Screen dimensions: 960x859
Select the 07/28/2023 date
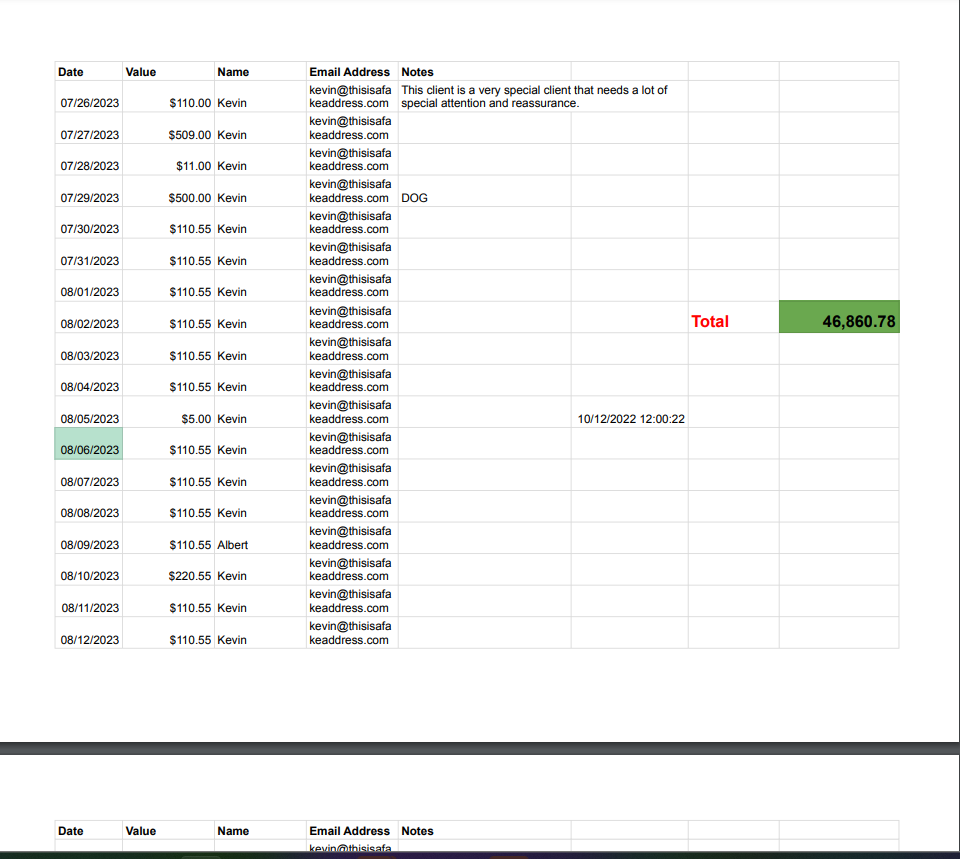[89, 166]
